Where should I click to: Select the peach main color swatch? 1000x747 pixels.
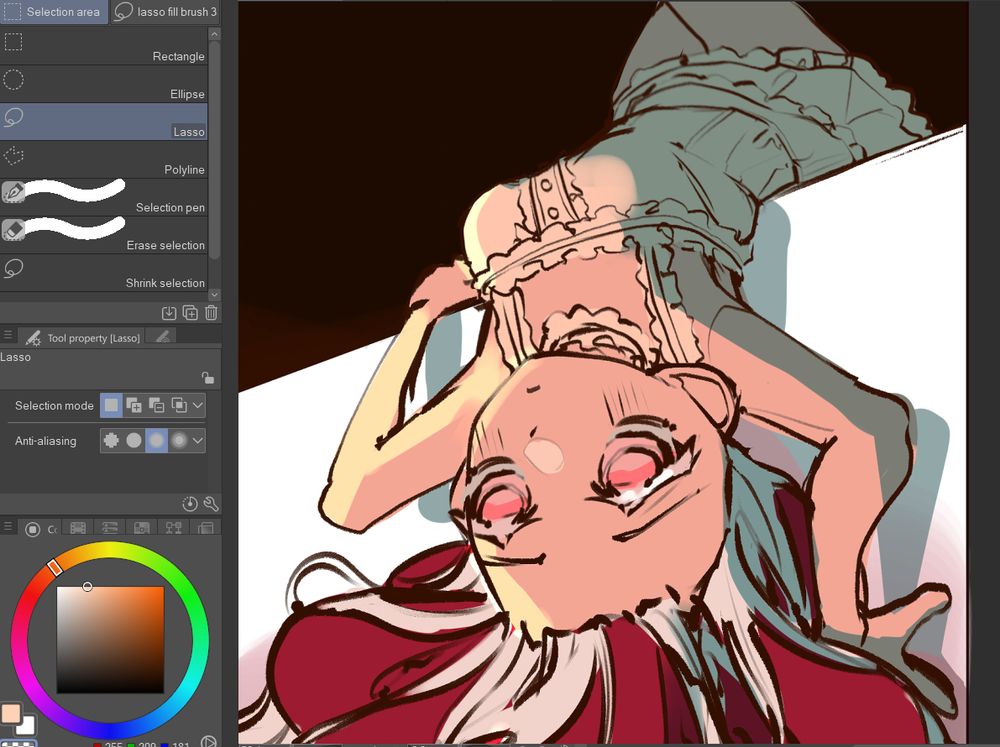pyautogui.click(x=11, y=714)
